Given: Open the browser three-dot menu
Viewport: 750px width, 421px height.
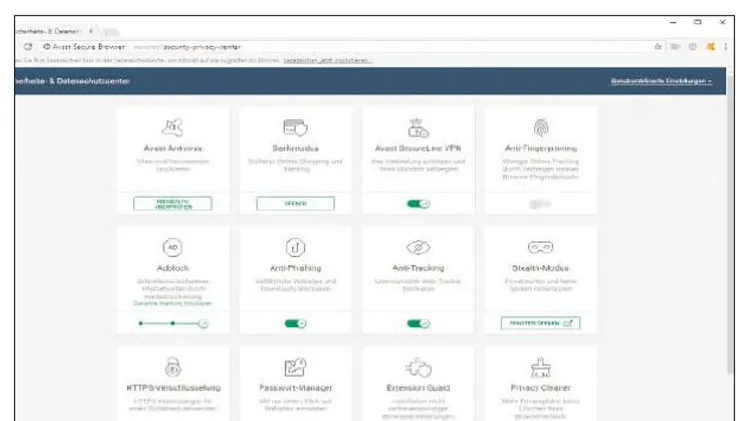Looking at the screenshot, I should click(726, 47).
